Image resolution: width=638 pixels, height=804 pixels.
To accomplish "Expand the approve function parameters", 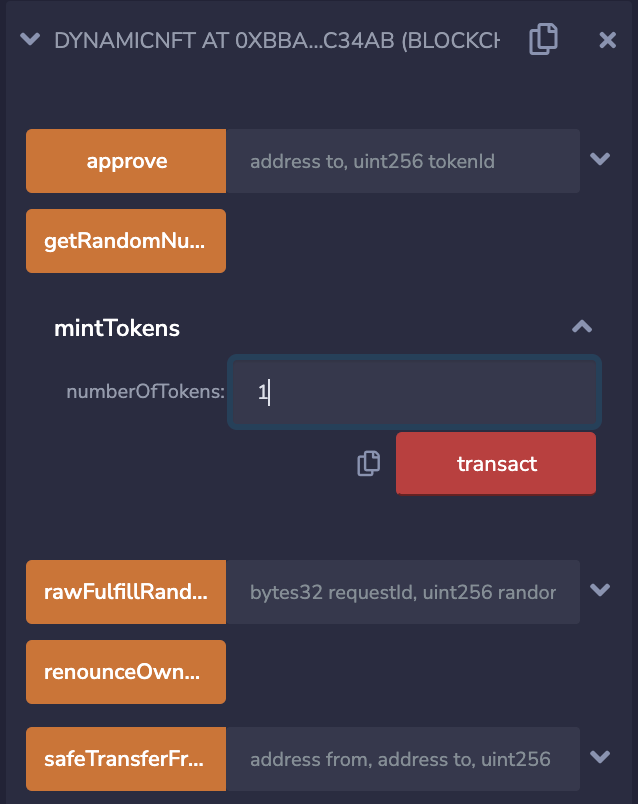I will [x=600, y=159].
